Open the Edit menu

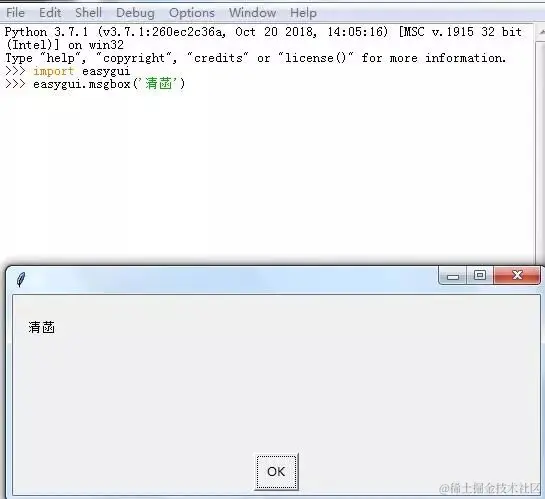click(50, 13)
